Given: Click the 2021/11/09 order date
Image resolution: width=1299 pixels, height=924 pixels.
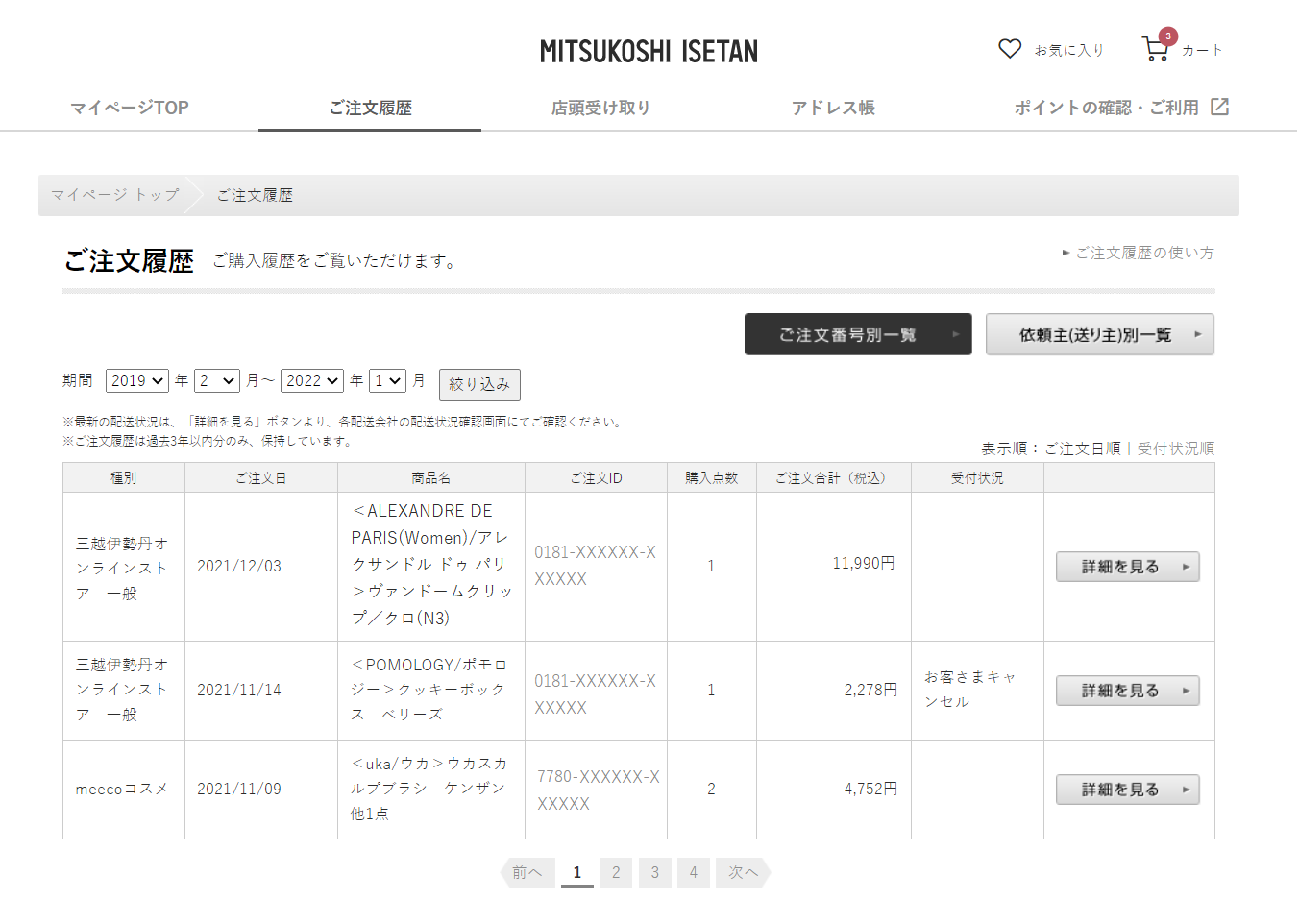Looking at the screenshot, I should click(x=239, y=789).
